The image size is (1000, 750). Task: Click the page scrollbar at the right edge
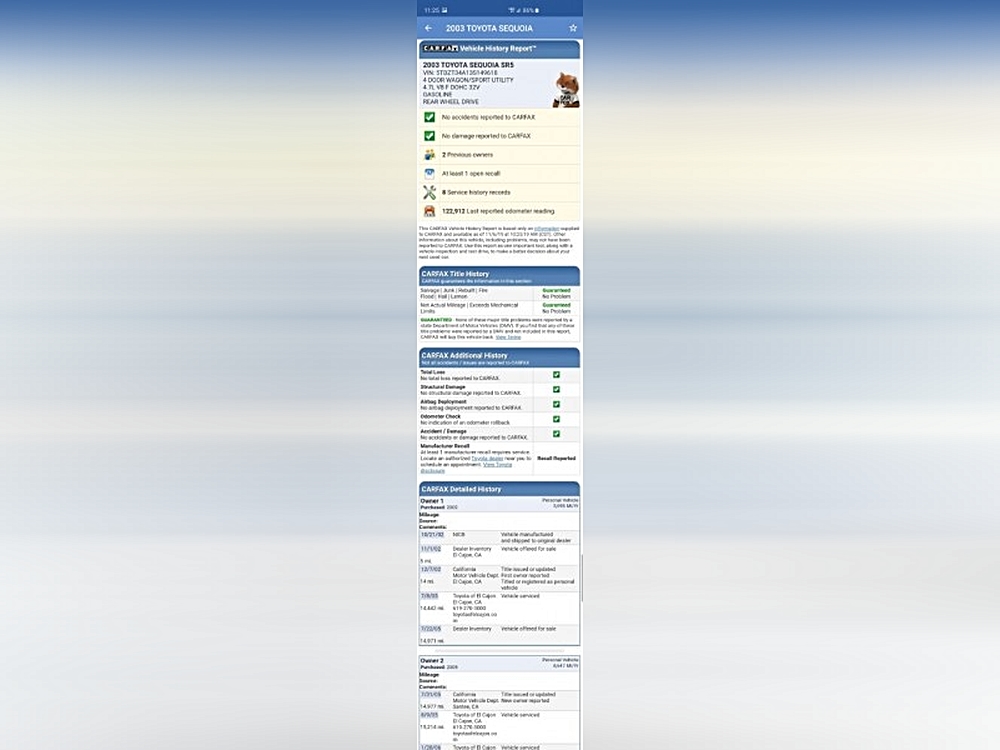tap(582, 577)
